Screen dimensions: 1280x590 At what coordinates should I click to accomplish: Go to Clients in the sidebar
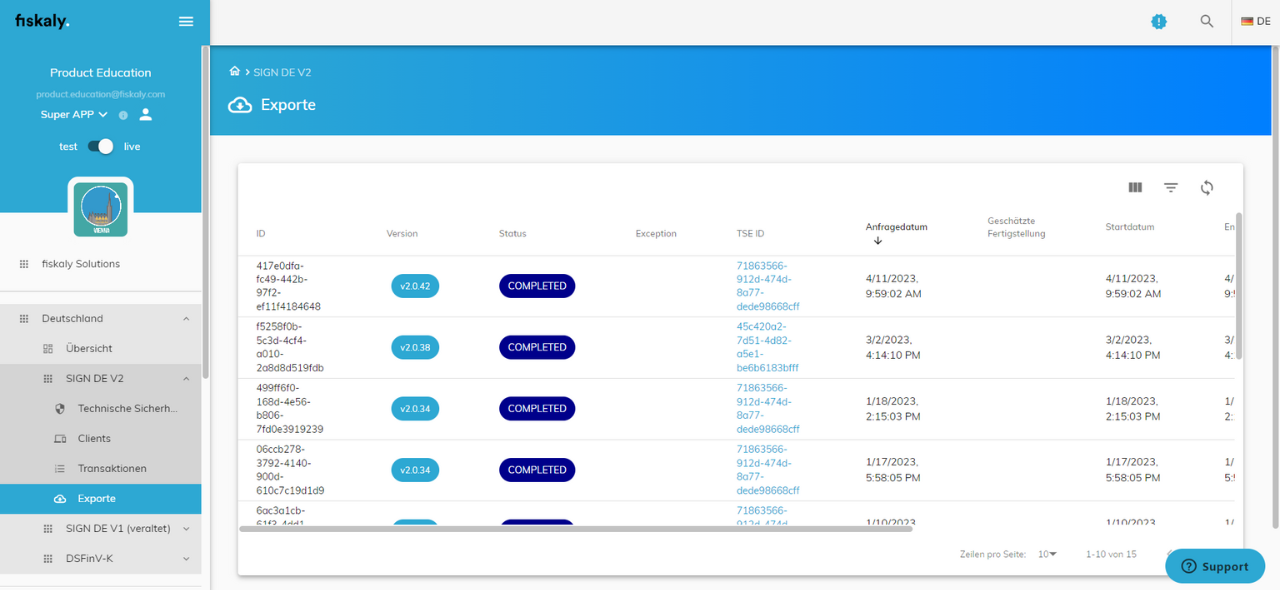[x=94, y=438]
